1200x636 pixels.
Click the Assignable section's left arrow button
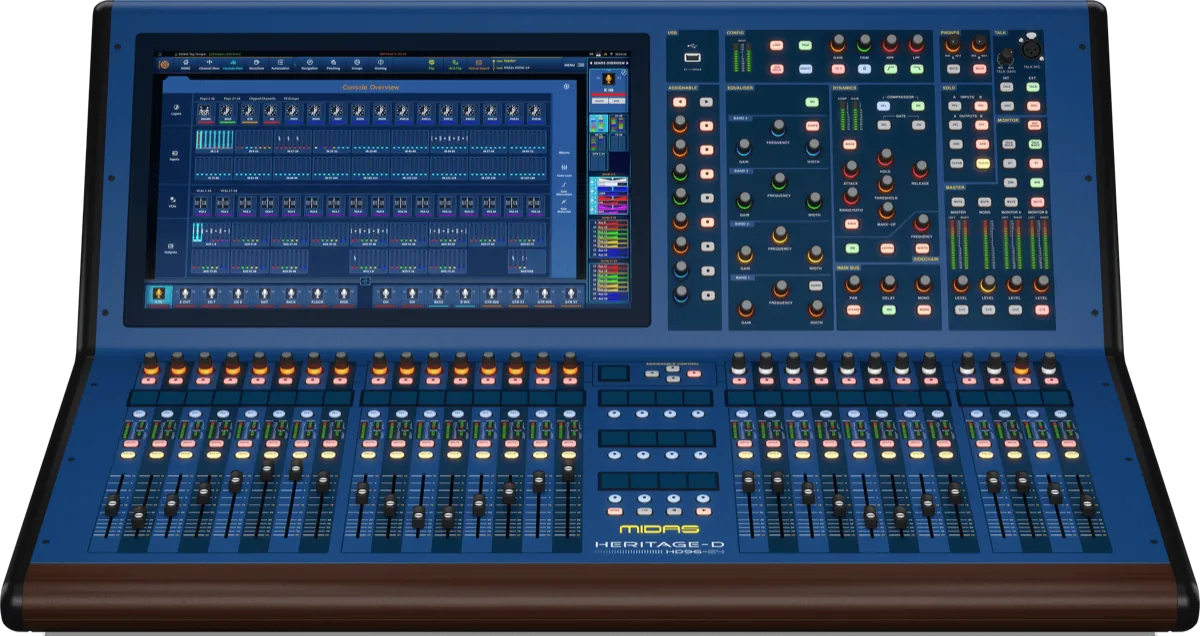(x=679, y=102)
